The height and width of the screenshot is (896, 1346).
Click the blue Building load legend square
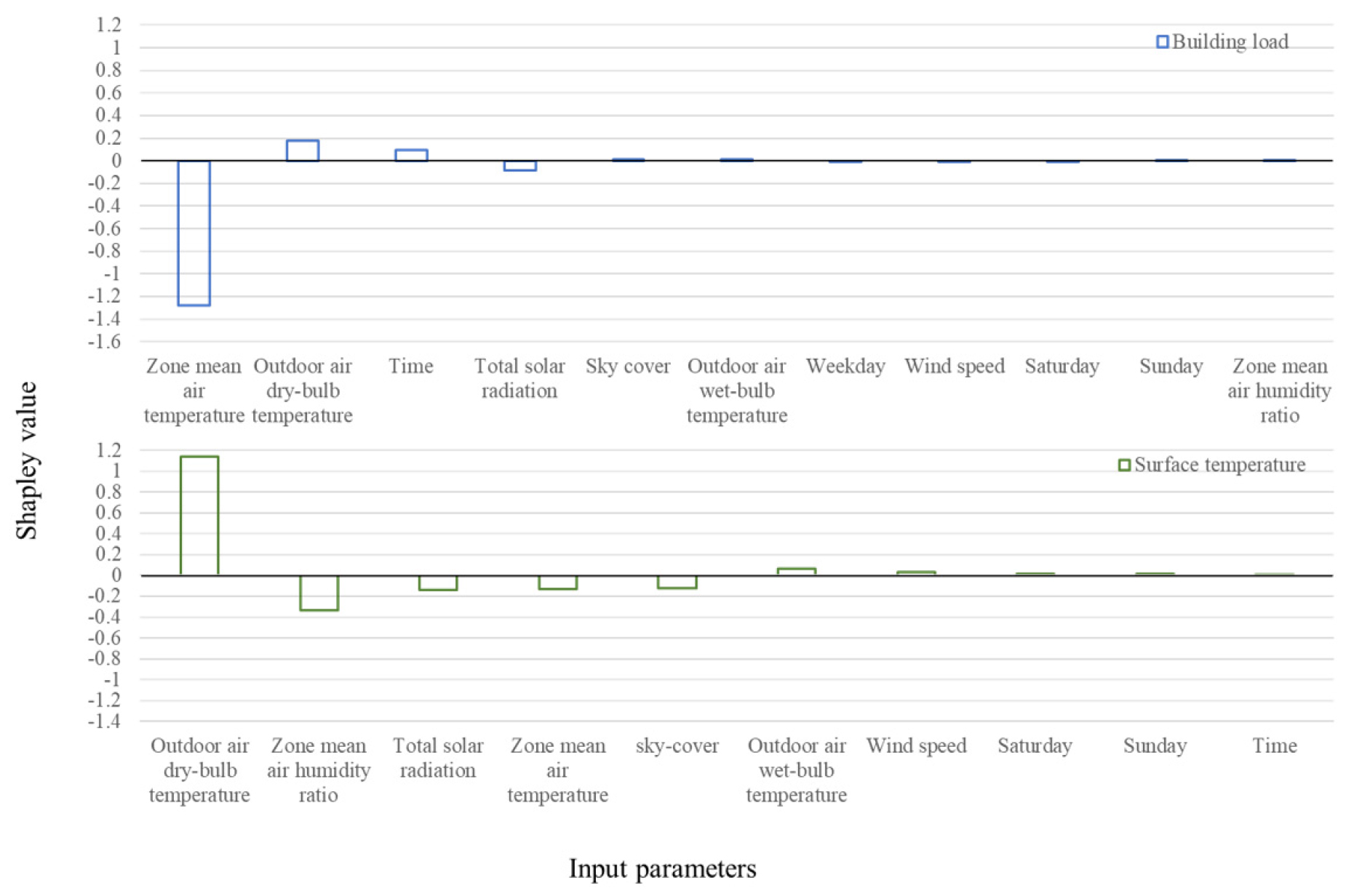pos(1162,42)
